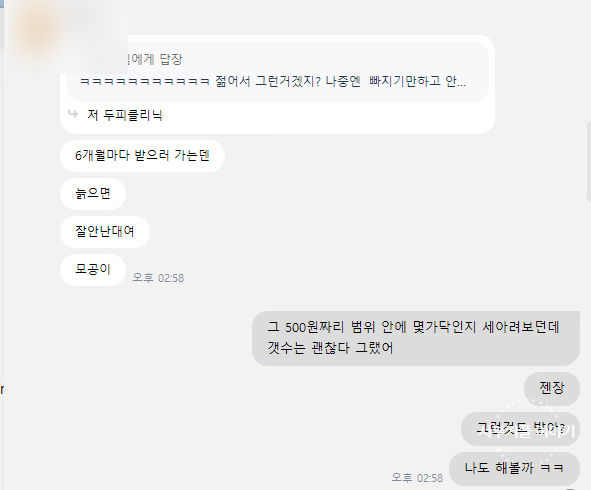The image size is (591, 490).
Task: Select the '나도 해볼까 ㅋㅋ' message bubble
Action: (514, 469)
